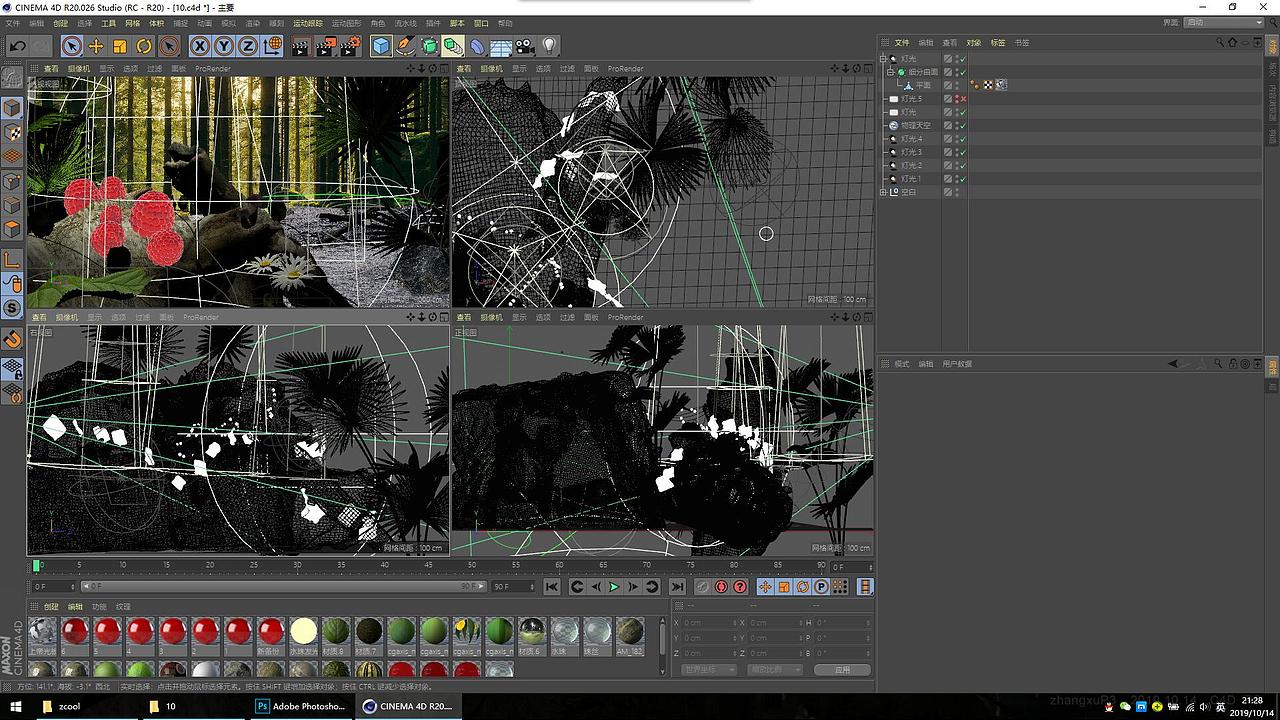Open the 脚本 menu in the menu bar
The image size is (1280, 720).
[457, 23]
